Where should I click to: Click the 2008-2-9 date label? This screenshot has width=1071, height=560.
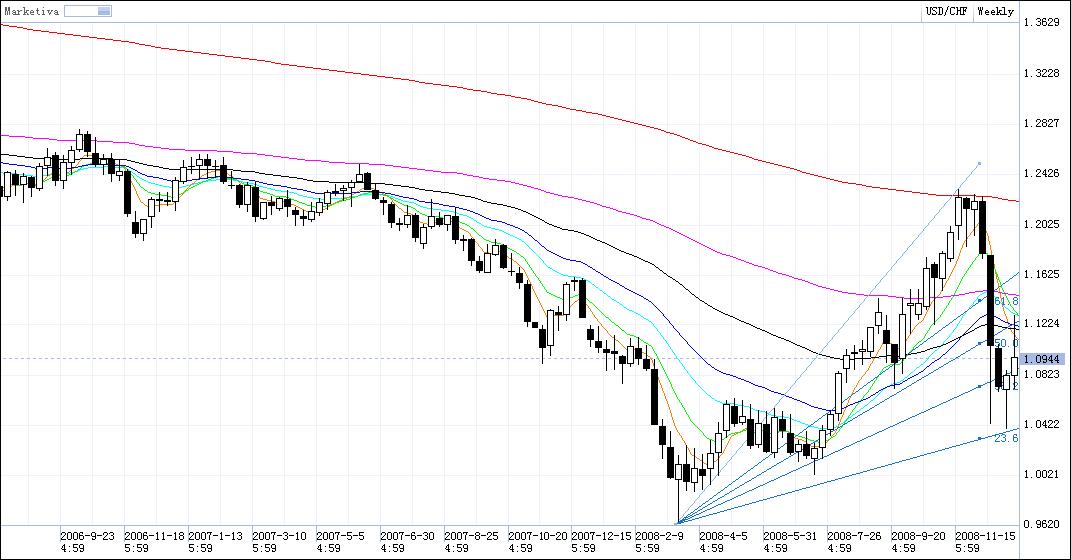659,536
